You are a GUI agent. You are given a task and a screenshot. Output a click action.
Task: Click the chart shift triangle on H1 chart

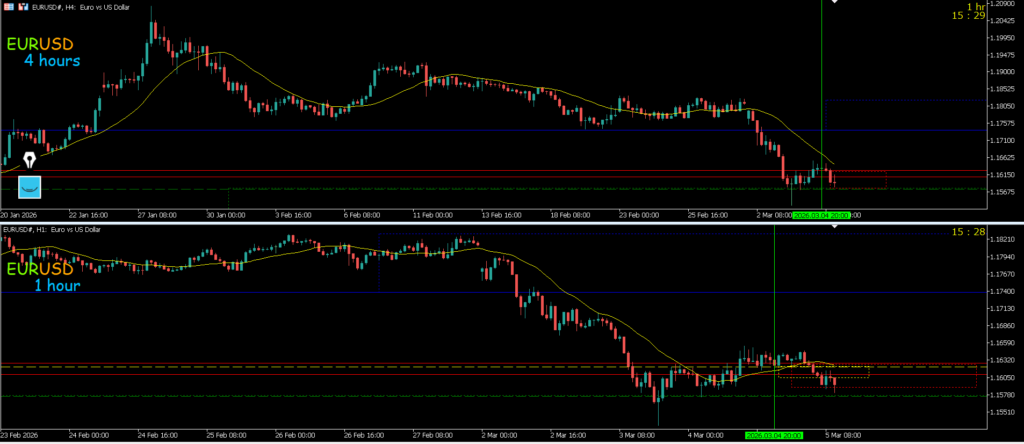837,229
